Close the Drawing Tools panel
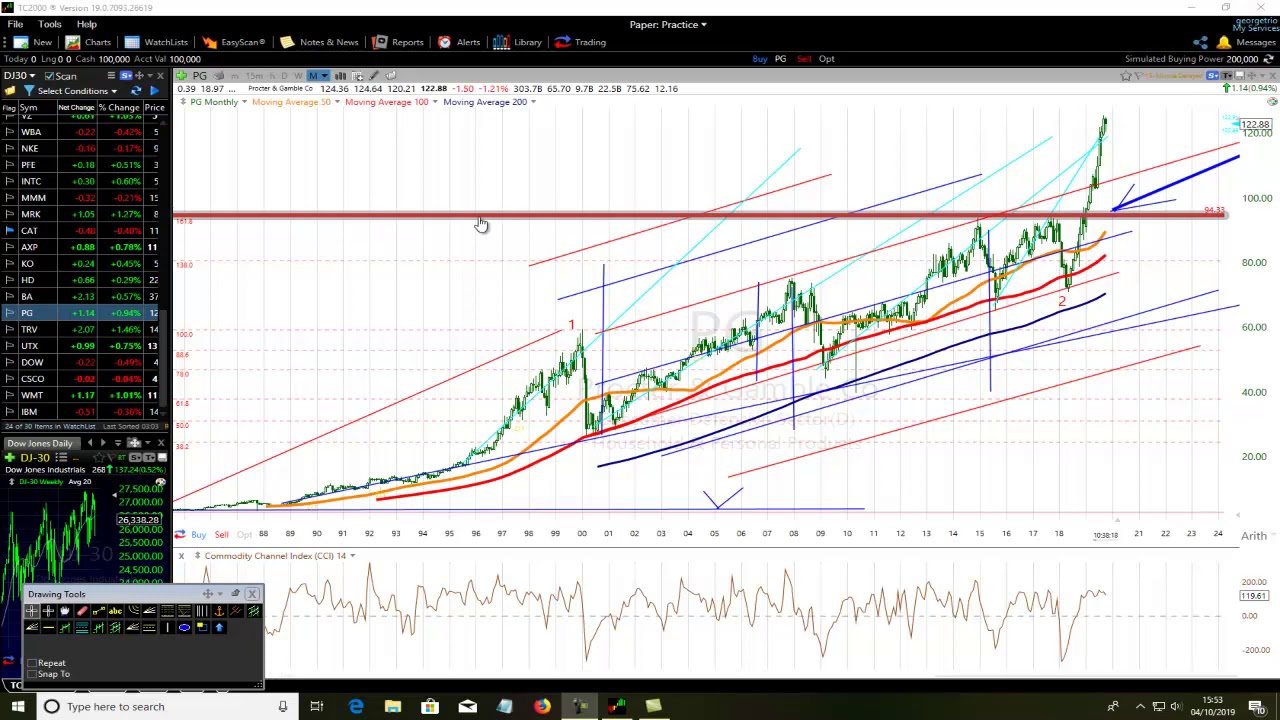This screenshot has height=720, width=1280. coord(252,594)
